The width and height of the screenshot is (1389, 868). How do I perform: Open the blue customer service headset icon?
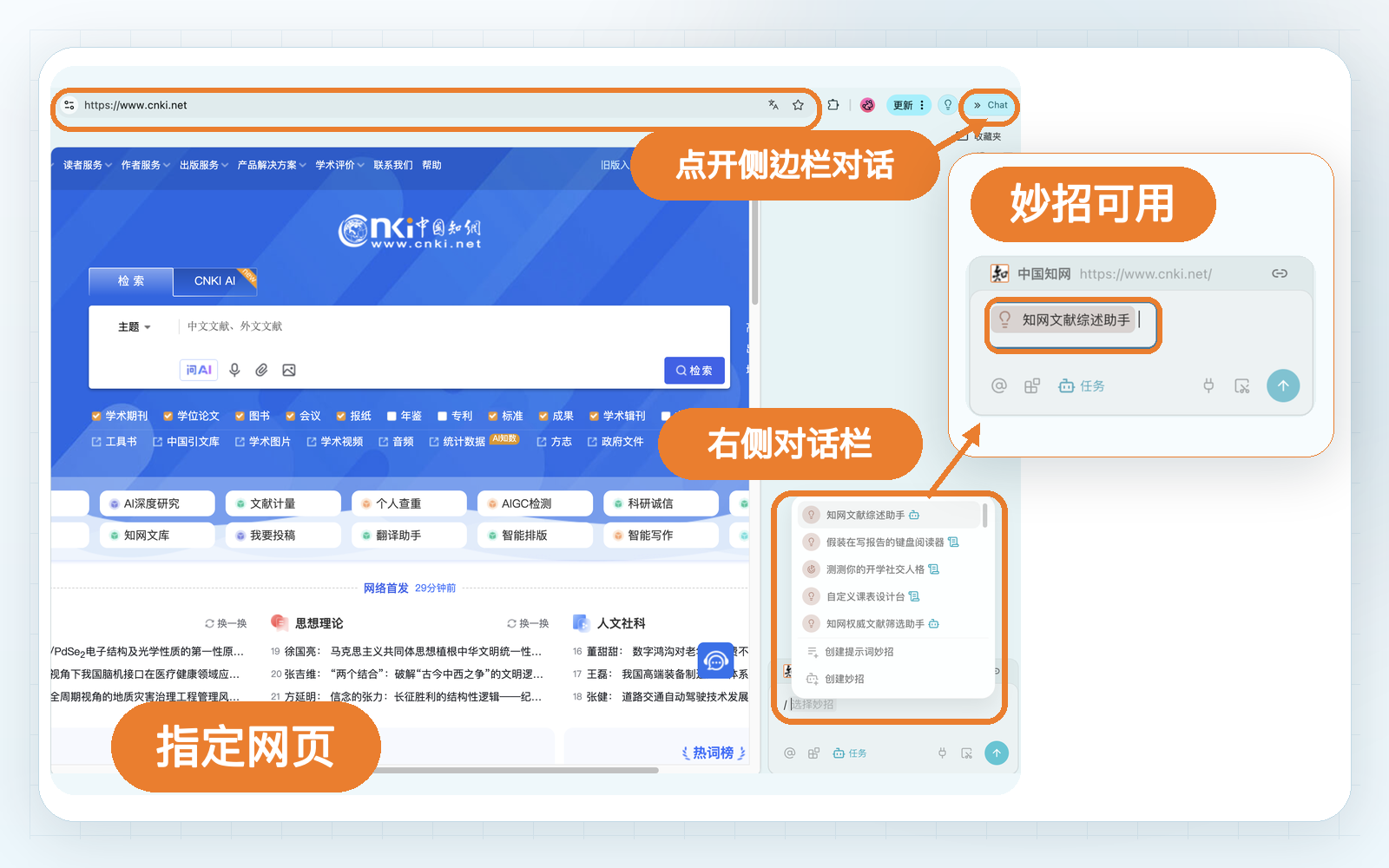pyautogui.click(x=715, y=661)
